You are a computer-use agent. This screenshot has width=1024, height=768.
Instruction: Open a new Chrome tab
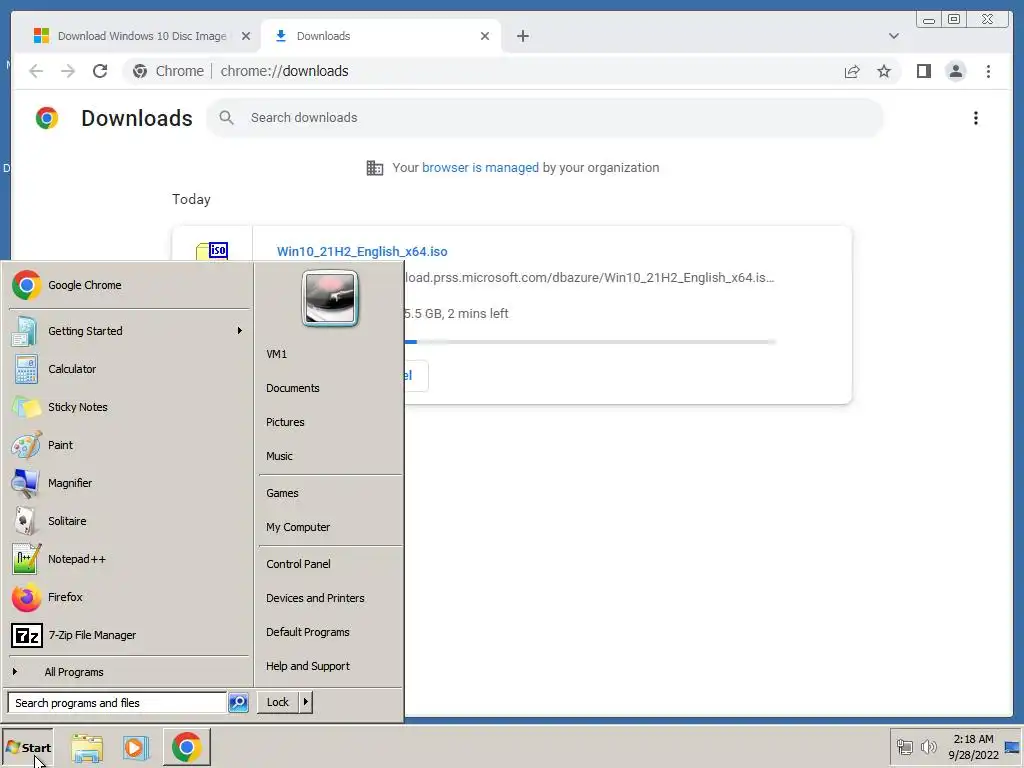click(522, 36)
